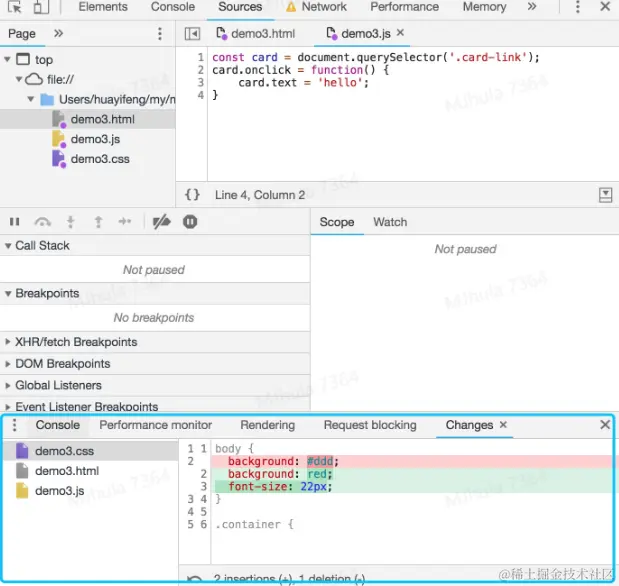
Task: Open the drawer three-dot menu
Action: coord(15,425)
